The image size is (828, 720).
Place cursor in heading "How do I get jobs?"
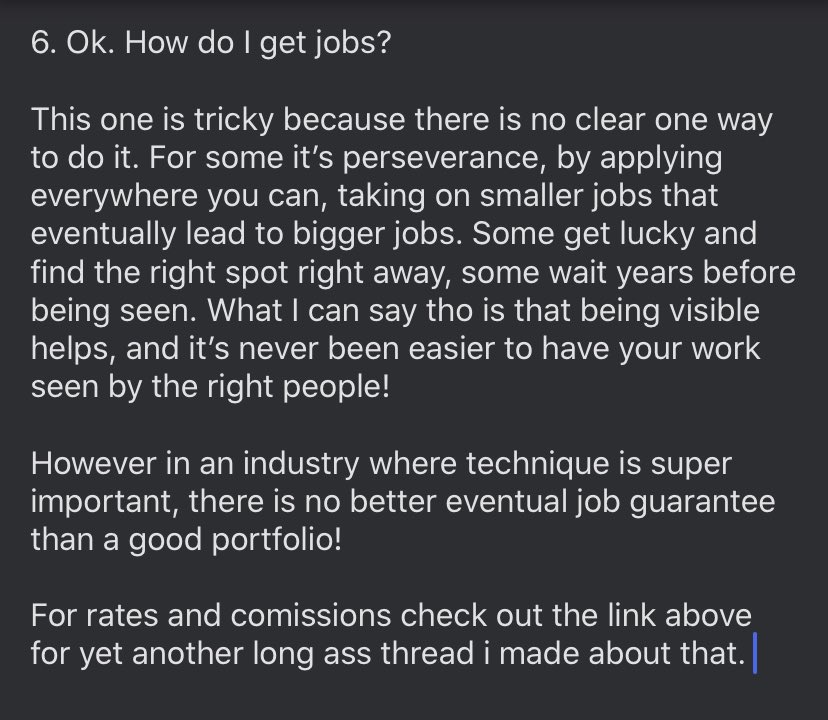[258, 42]
